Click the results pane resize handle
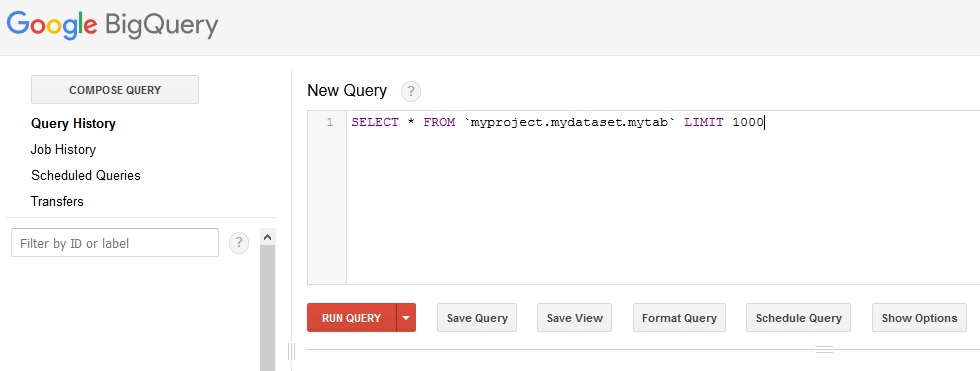 (824, 350)
